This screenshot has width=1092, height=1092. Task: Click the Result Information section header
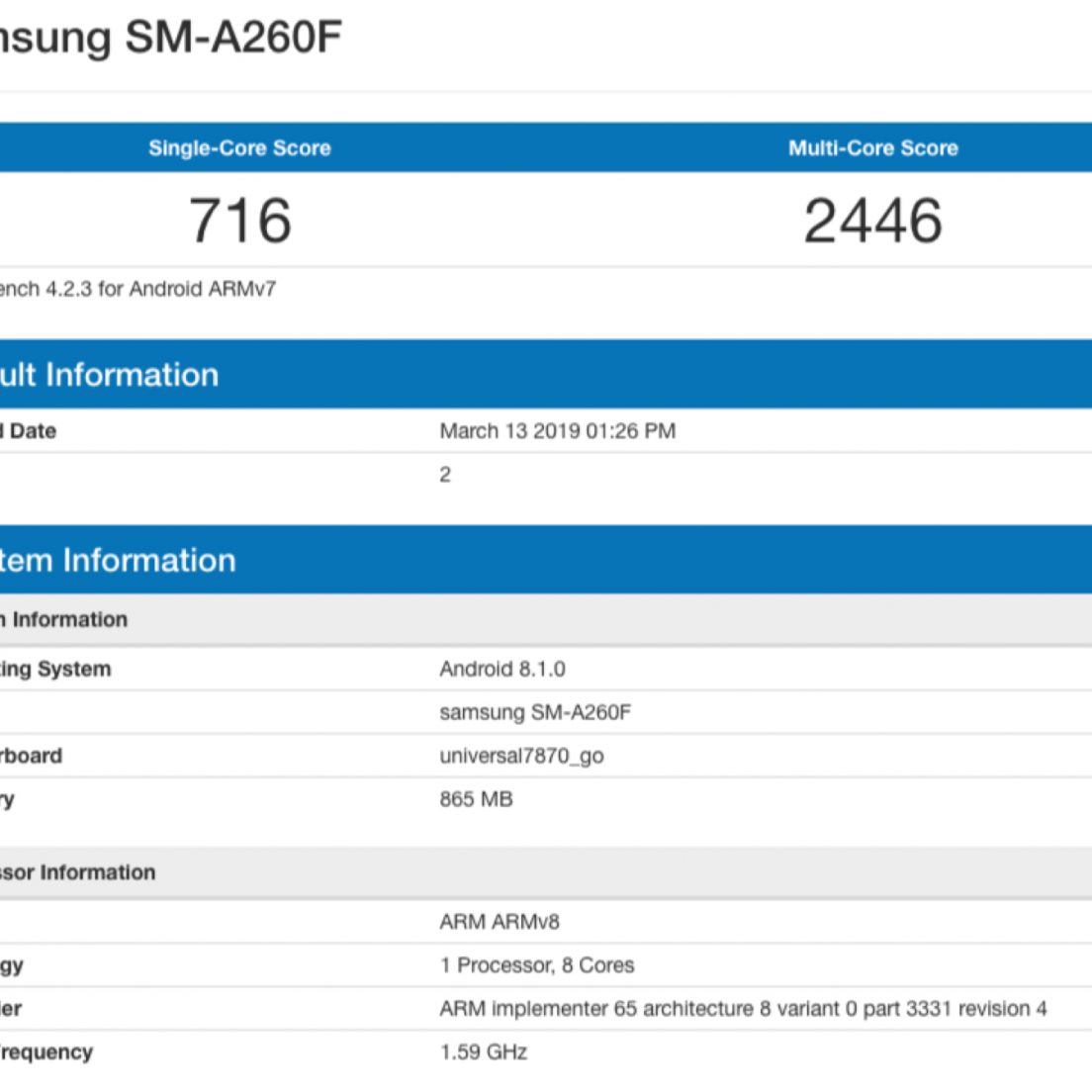[x=109, y=375]
